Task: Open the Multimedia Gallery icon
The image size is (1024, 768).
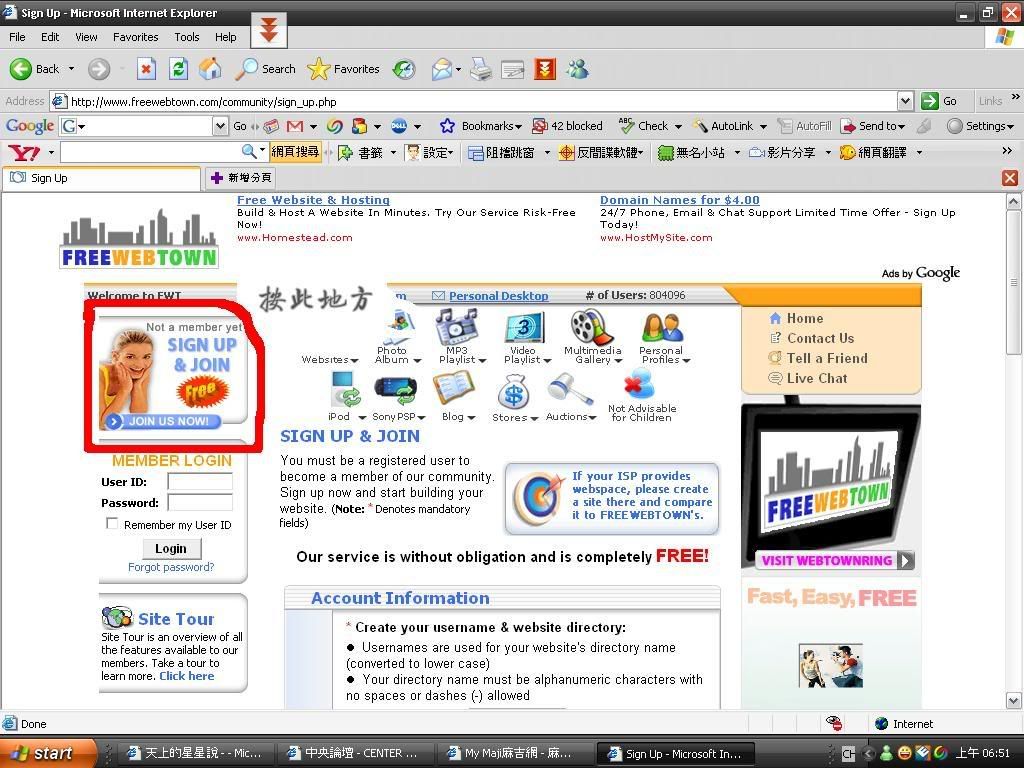Action: click(x=592, y=327)
